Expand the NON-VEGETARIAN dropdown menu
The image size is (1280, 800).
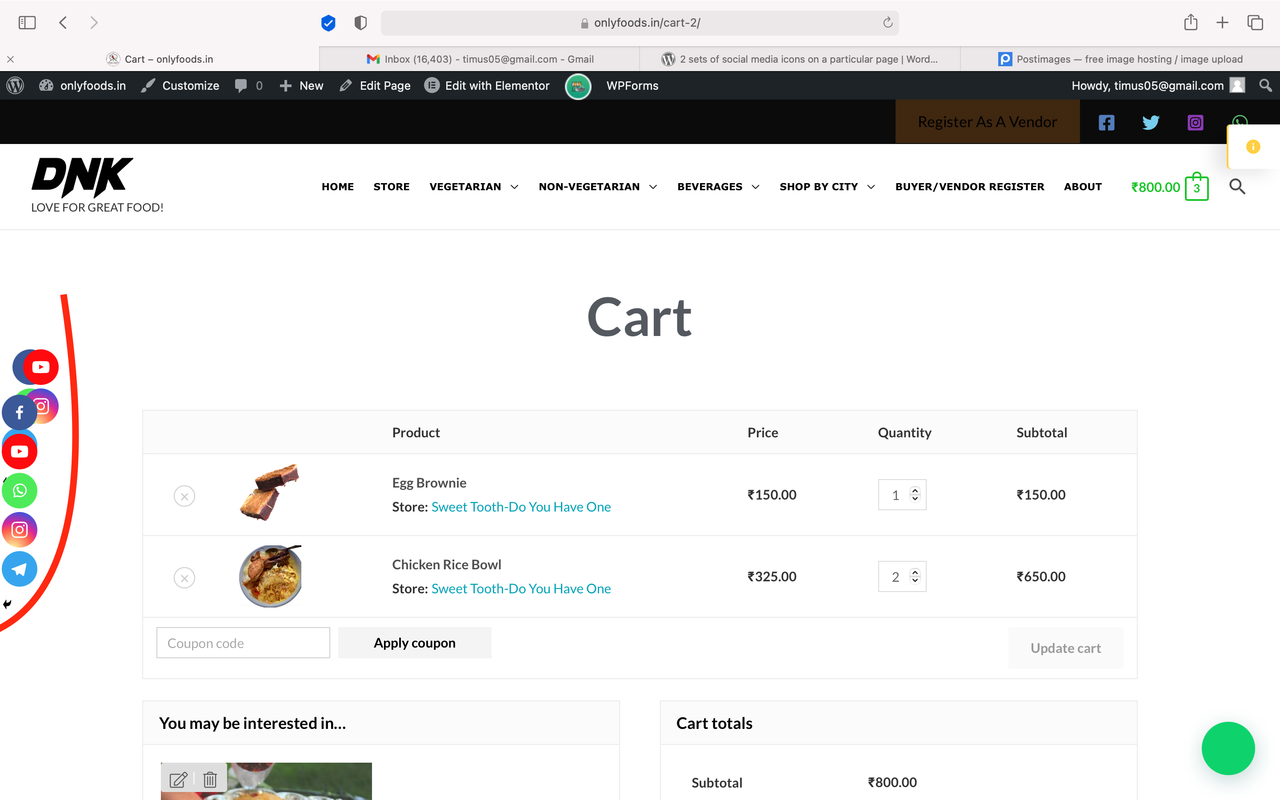coord(598,187)
